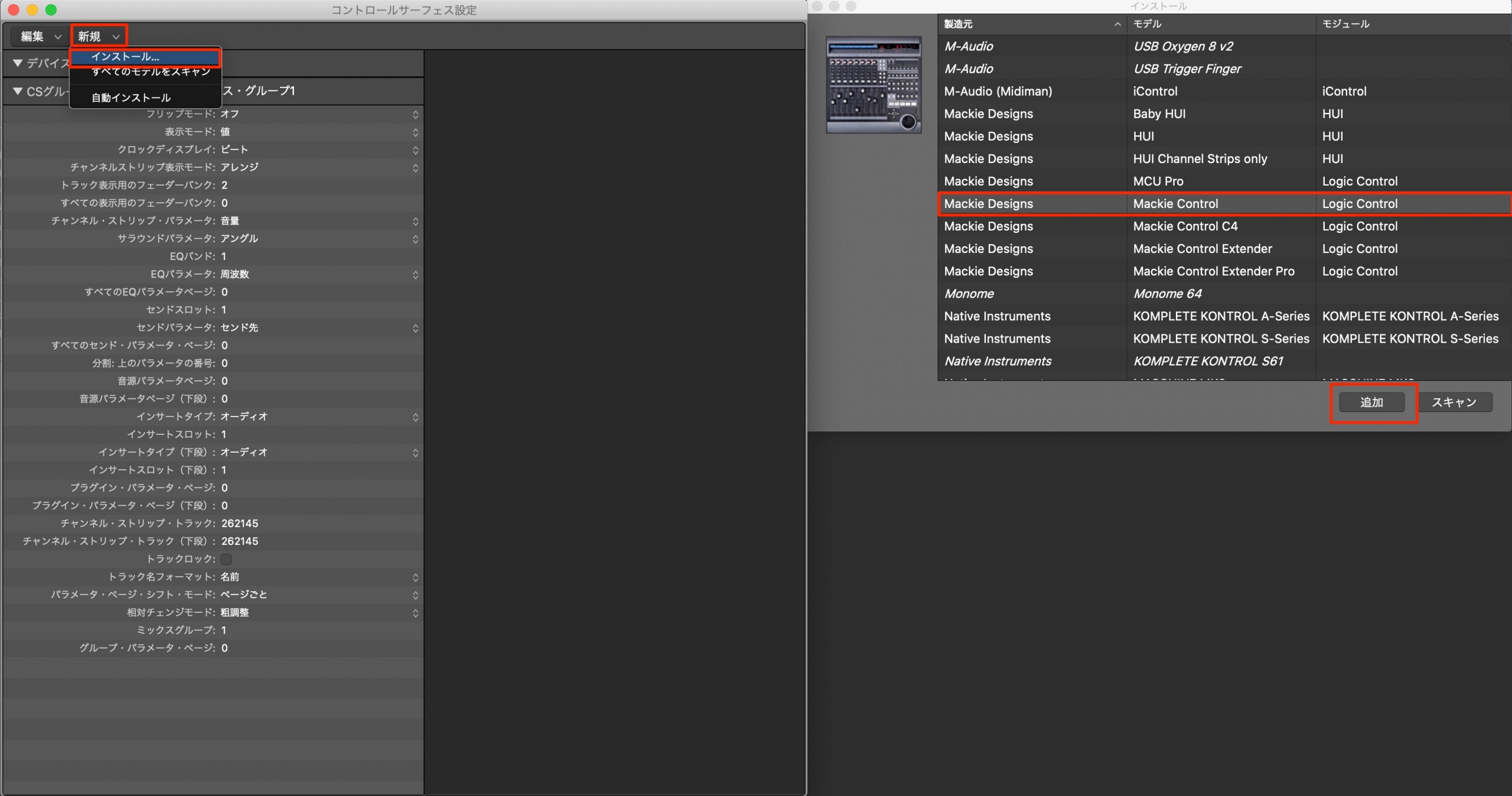The height and width of the screenshot is (796, 1512).
Task: Close the コントロールサーフェス設定 window
Action: (14, 10)
